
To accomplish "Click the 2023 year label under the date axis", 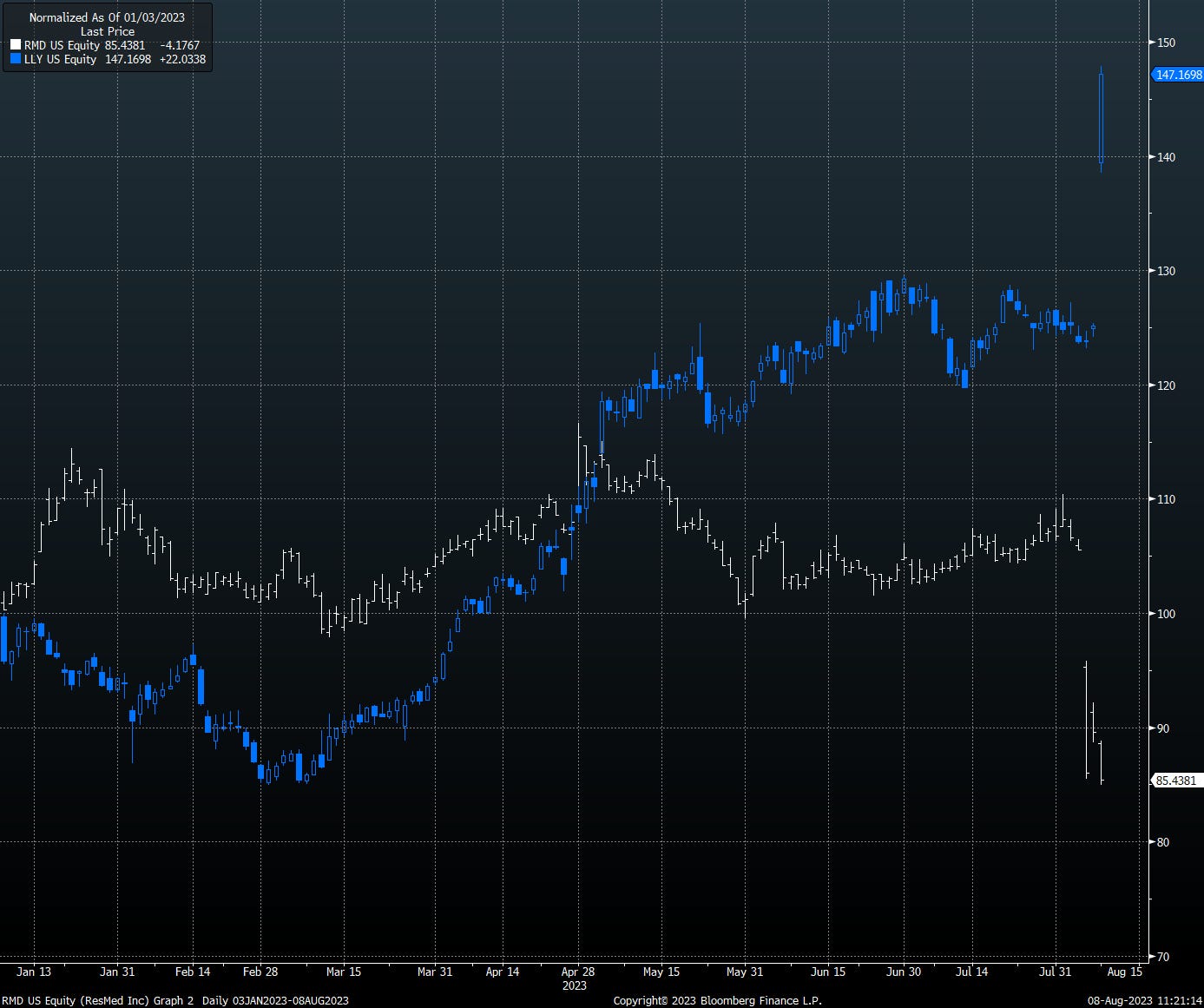I will click(x=575, y=985).
